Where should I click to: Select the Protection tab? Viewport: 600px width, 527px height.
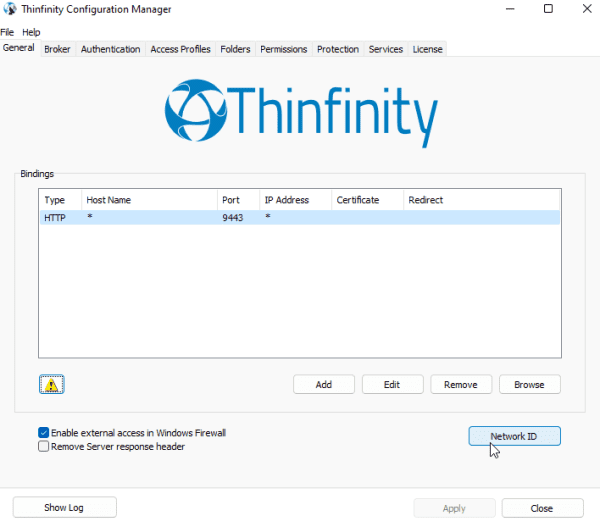pyautogui.click(x=338, y=49)
